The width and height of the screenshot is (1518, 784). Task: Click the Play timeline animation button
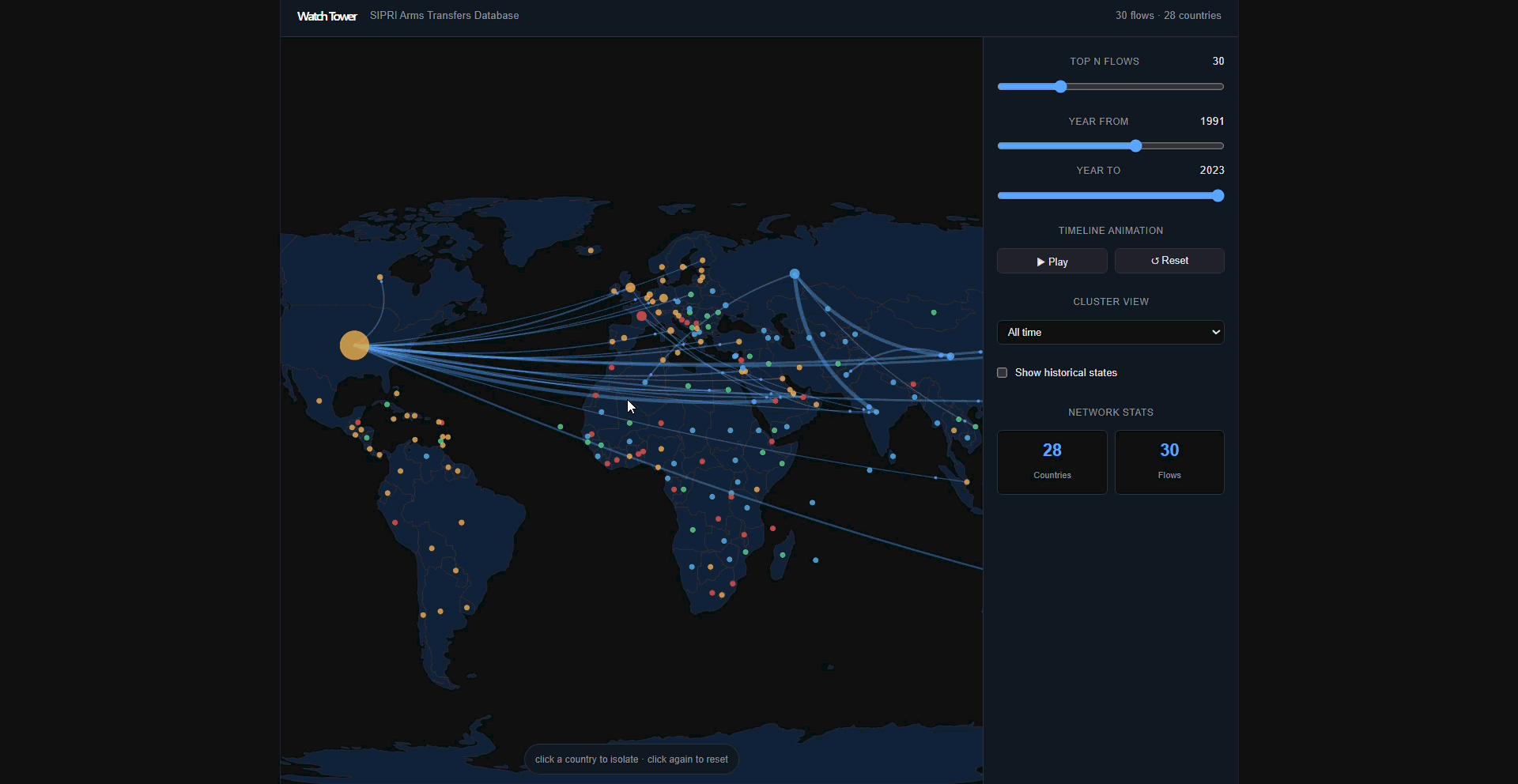tap(1052, 261)
